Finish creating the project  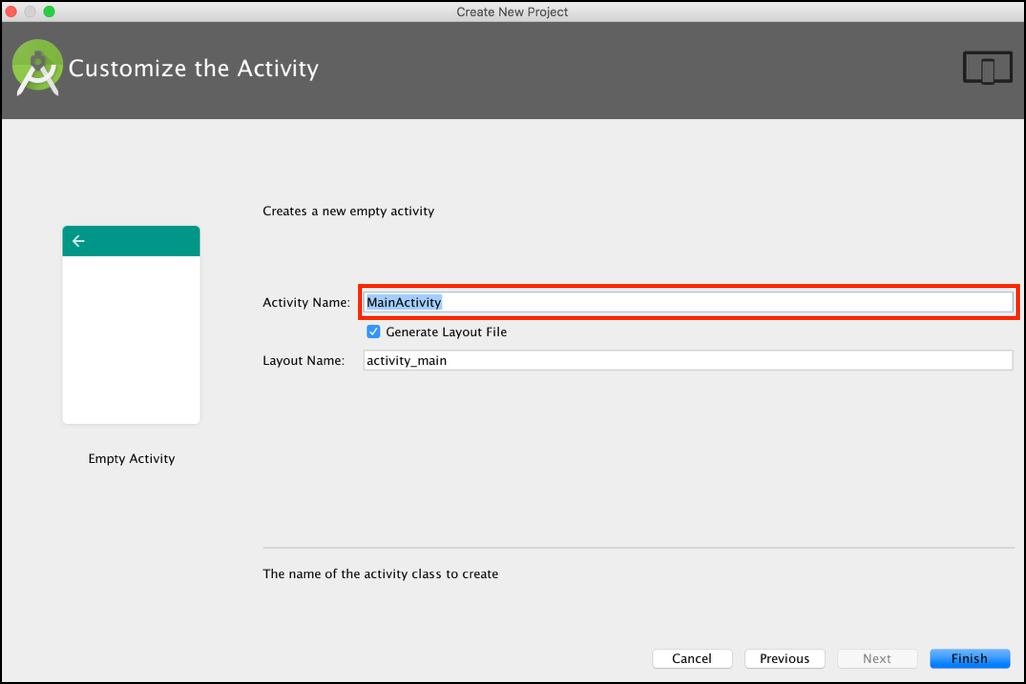coord(969,658)
